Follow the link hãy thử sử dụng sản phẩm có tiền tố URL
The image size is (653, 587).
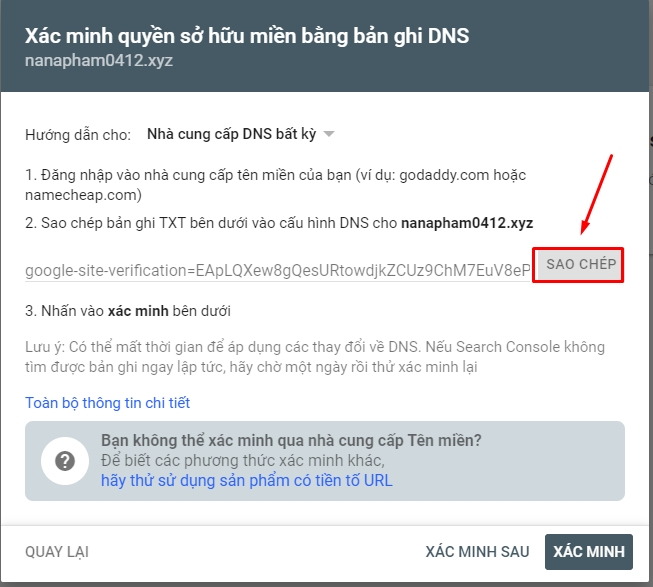click(x=246, y=480)
